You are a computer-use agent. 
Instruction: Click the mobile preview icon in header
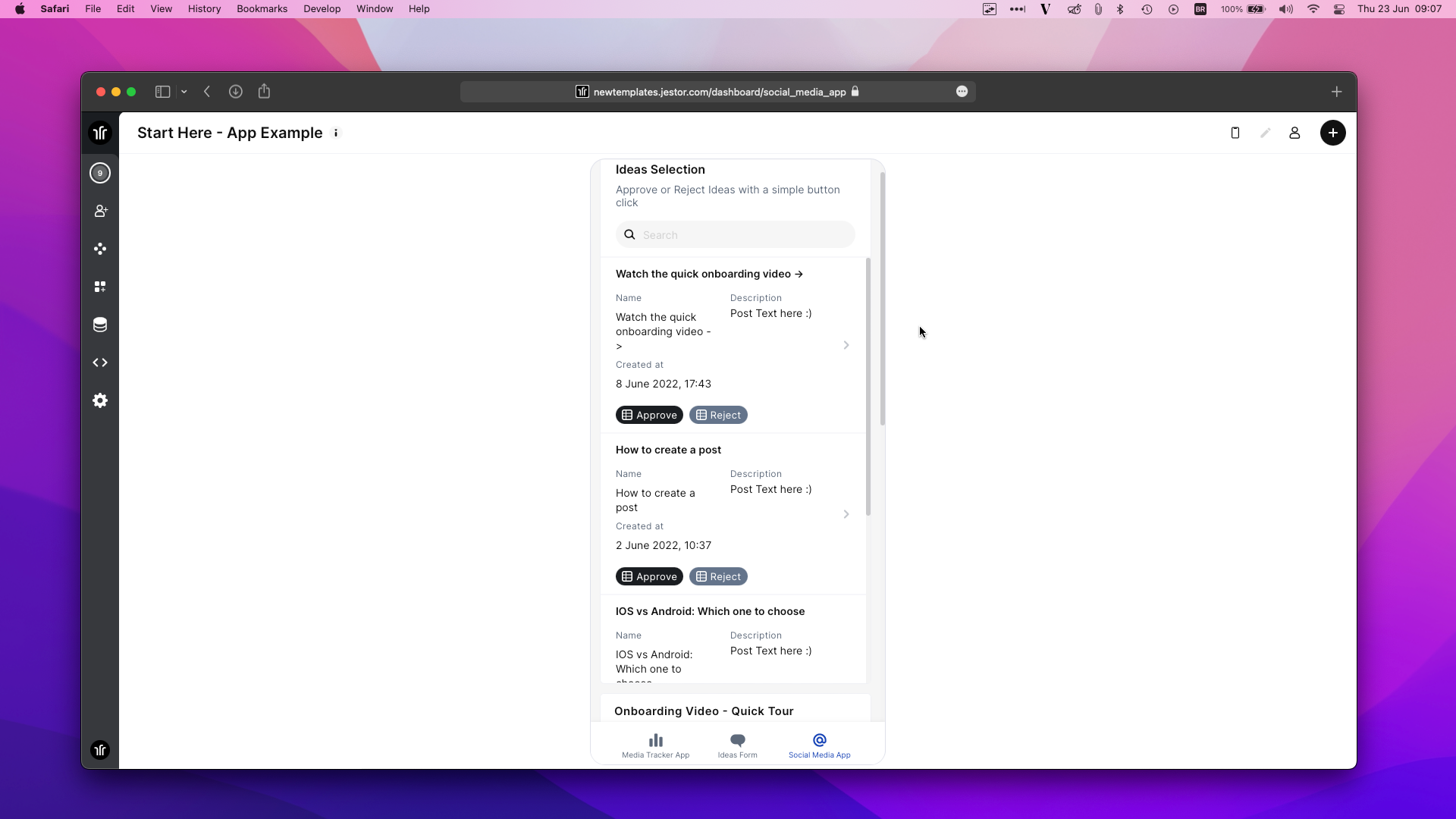(1235, 133)
